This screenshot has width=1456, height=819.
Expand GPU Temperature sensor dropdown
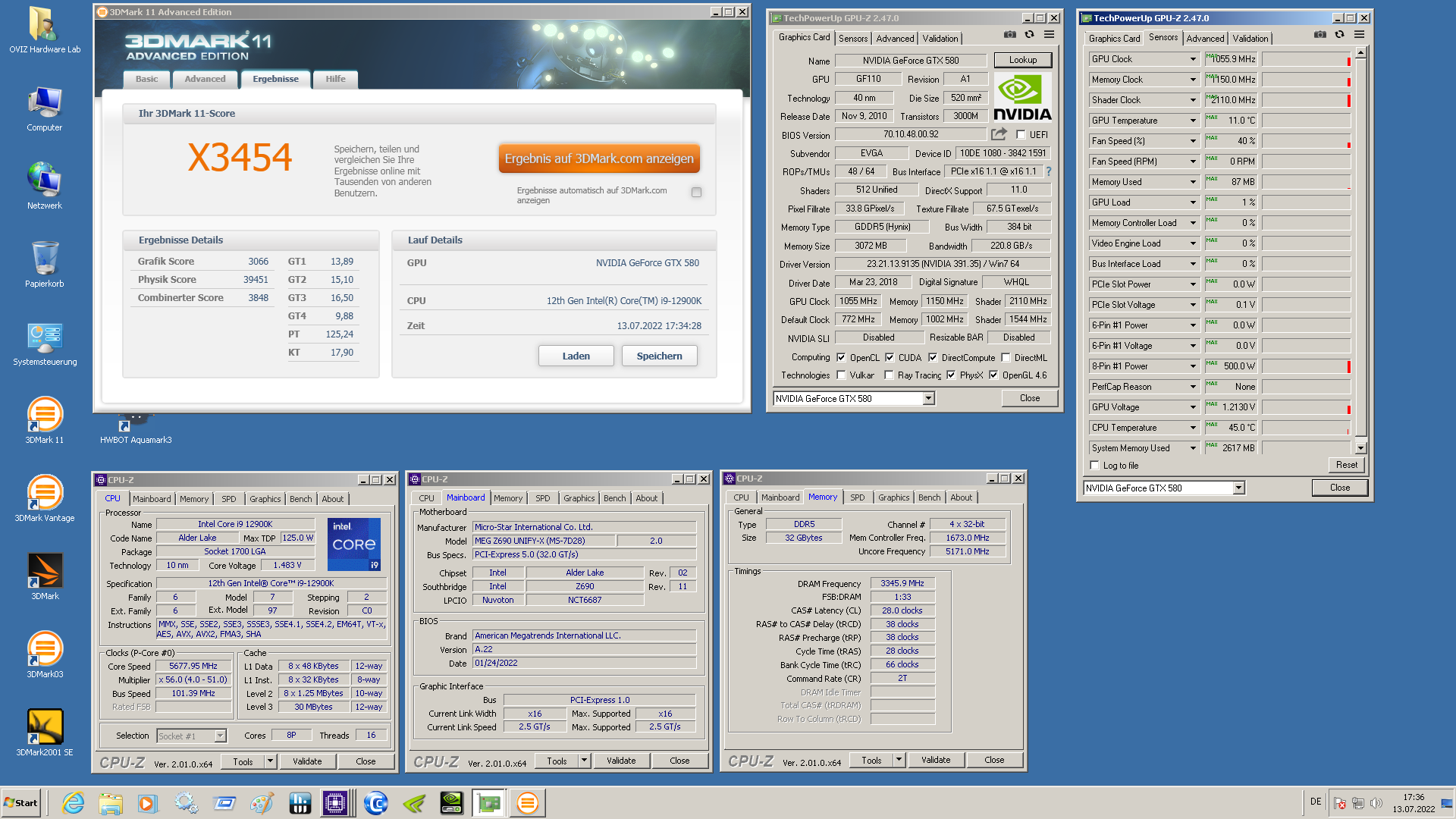click(x=1192, y=121)
